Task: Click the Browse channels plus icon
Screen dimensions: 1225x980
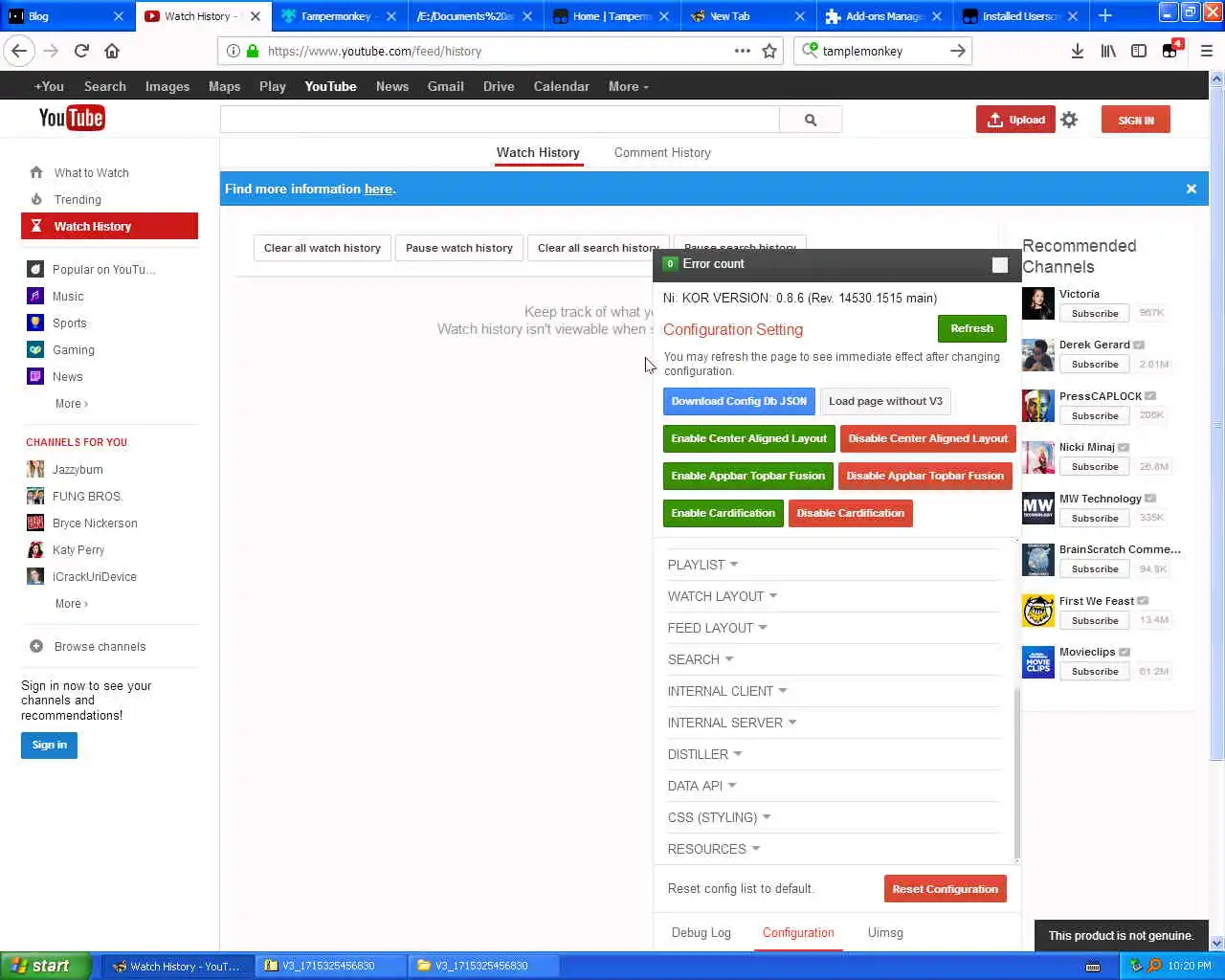Action: coord(36,646)
